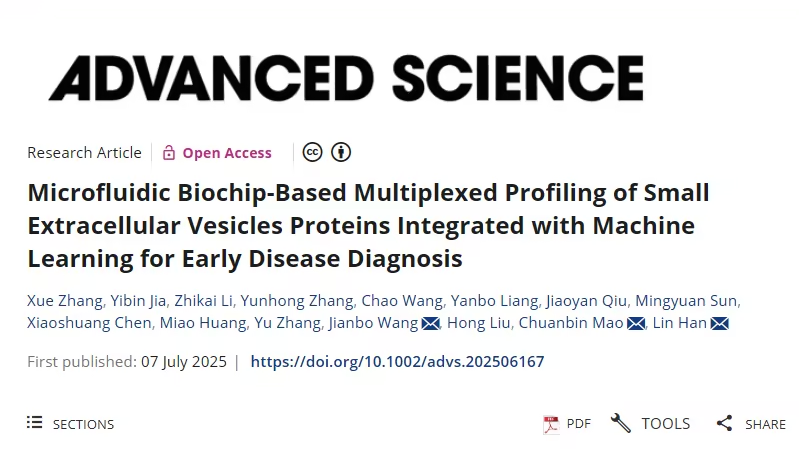Expand the SECTIONS list menu
This screenshot has height=449, width=799.
[71, 424]
